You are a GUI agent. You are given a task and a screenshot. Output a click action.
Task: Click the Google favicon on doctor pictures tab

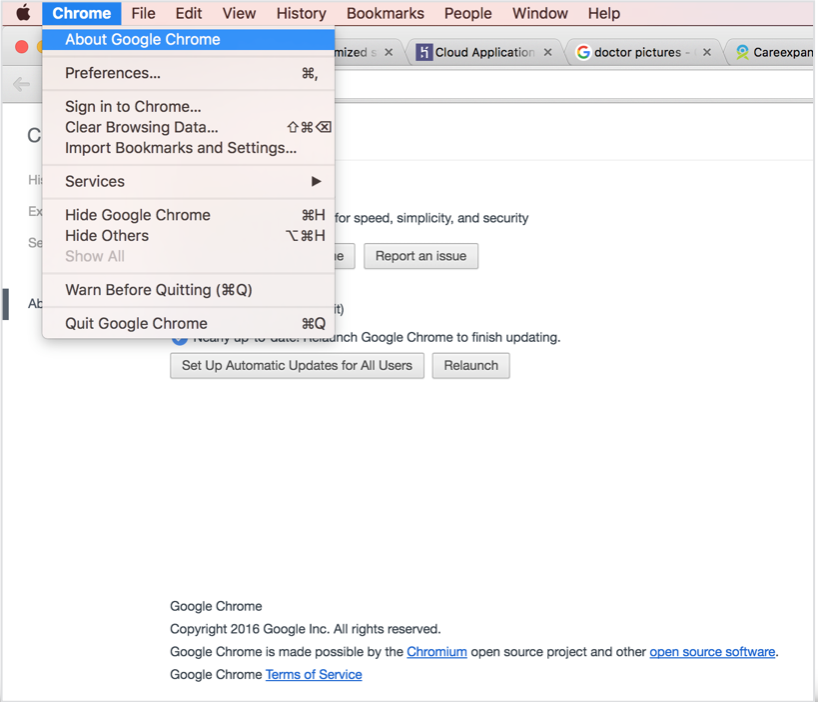tap(583, 52)
